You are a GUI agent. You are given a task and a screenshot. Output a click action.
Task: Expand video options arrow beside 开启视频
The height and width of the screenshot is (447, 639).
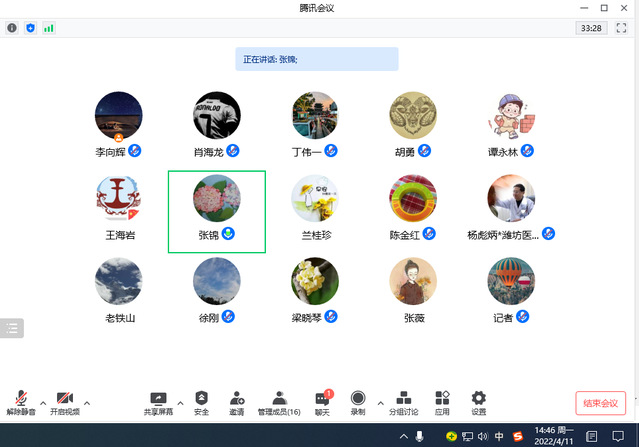coord(87,403)
